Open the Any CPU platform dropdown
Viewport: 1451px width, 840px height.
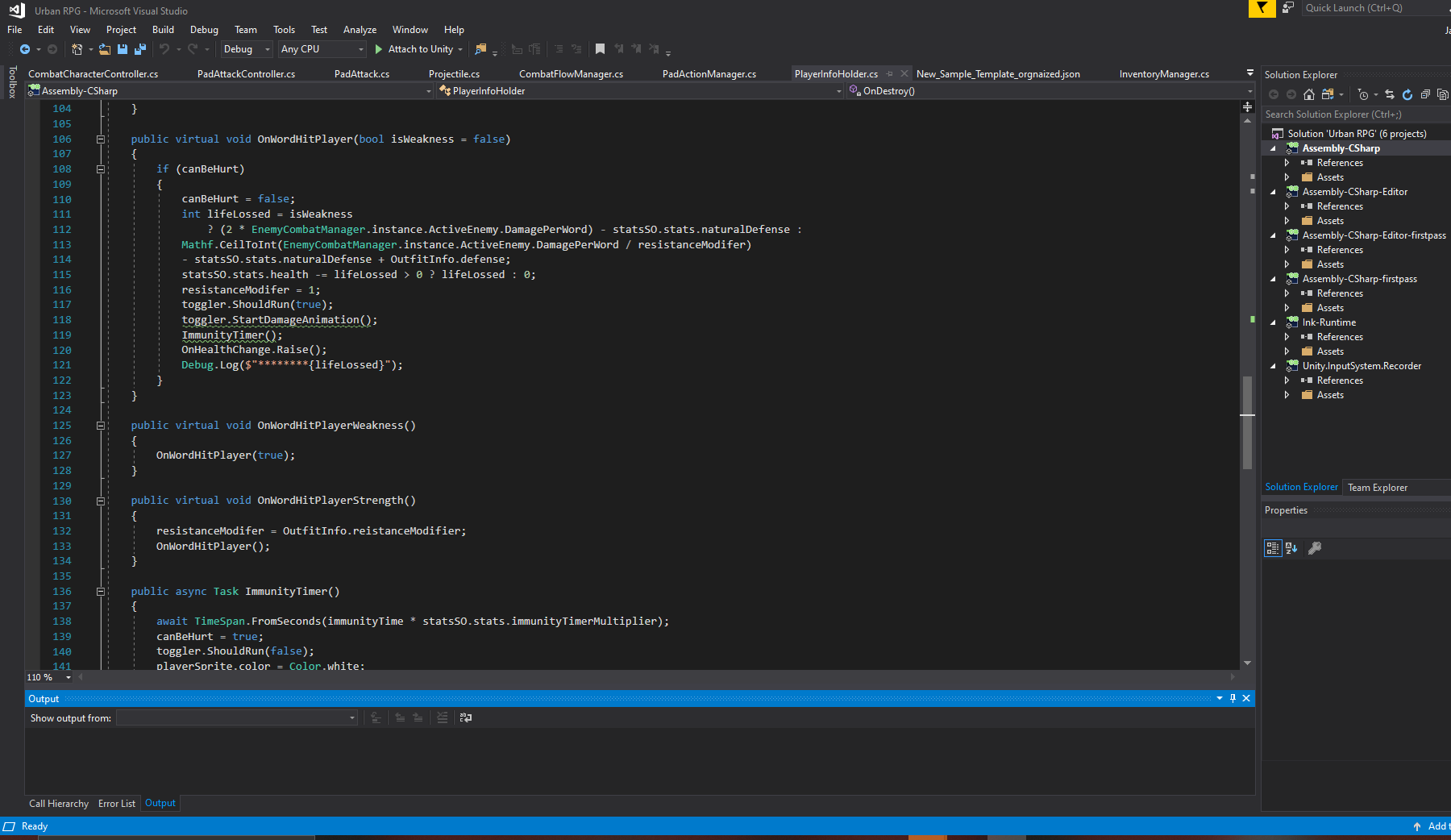(360, 49)
